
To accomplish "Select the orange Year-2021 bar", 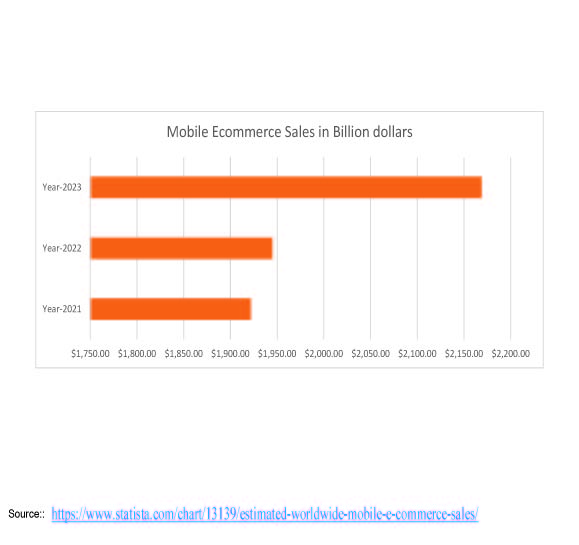I will click(x=171, y=309).
